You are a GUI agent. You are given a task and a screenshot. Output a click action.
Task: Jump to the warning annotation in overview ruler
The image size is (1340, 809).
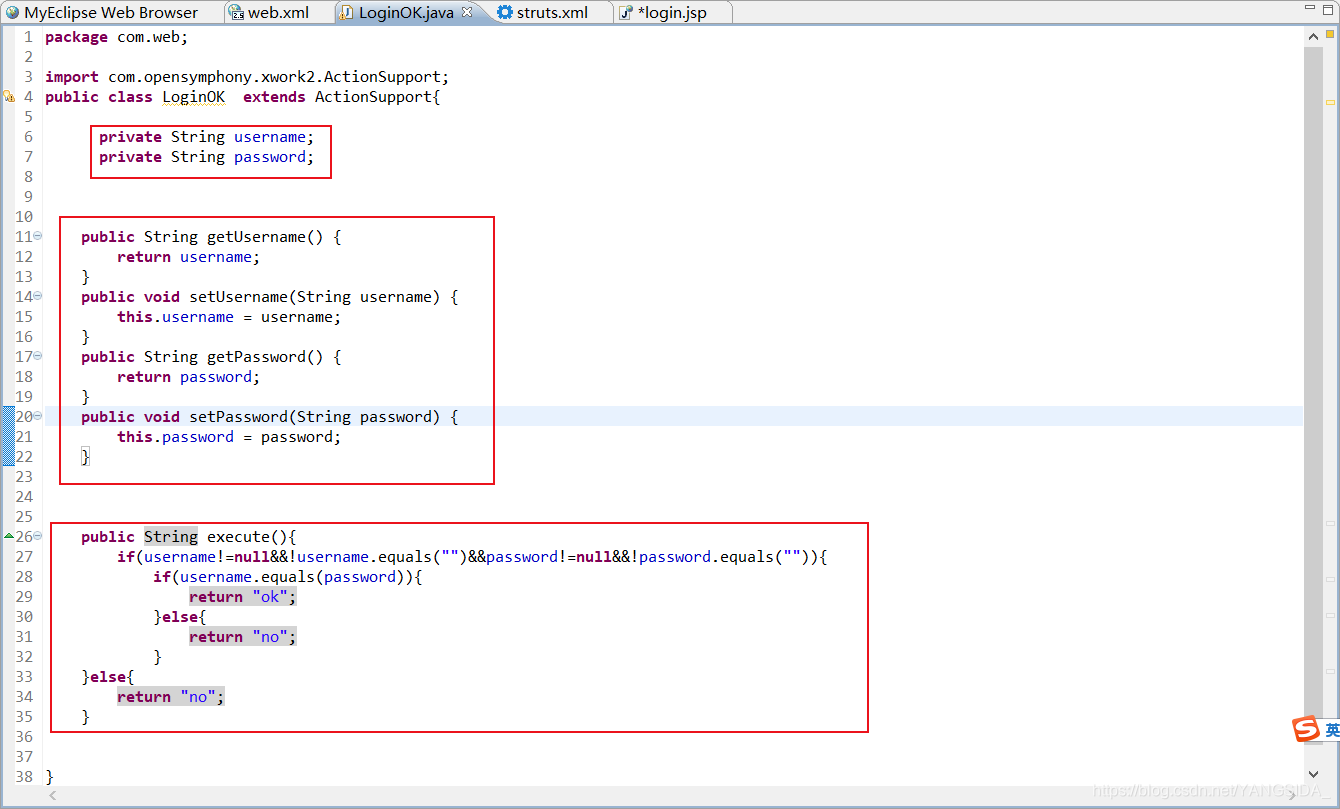click(x=1330, y=102)
